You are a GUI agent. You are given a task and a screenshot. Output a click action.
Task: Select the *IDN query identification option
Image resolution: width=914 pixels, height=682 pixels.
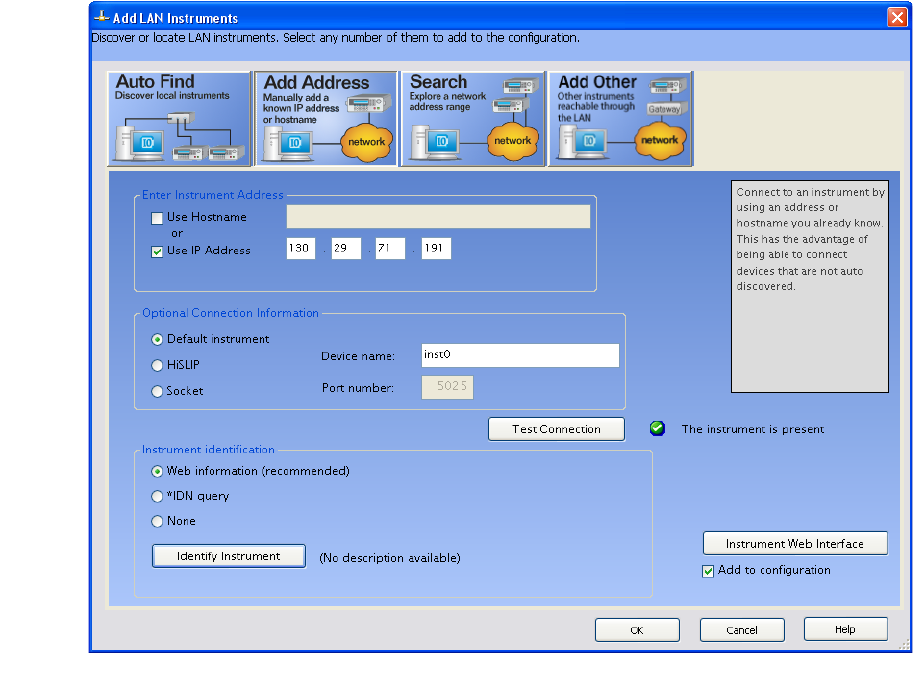[157, 496]
